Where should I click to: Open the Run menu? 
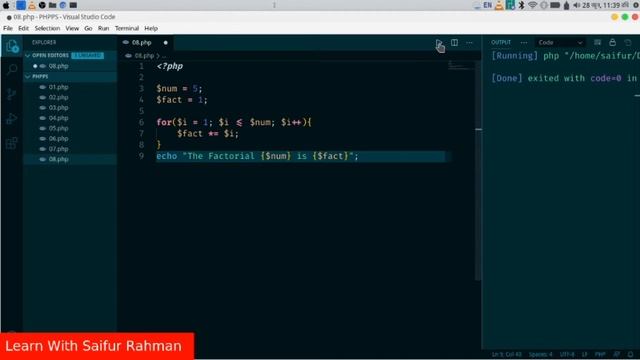click(103, 28)
